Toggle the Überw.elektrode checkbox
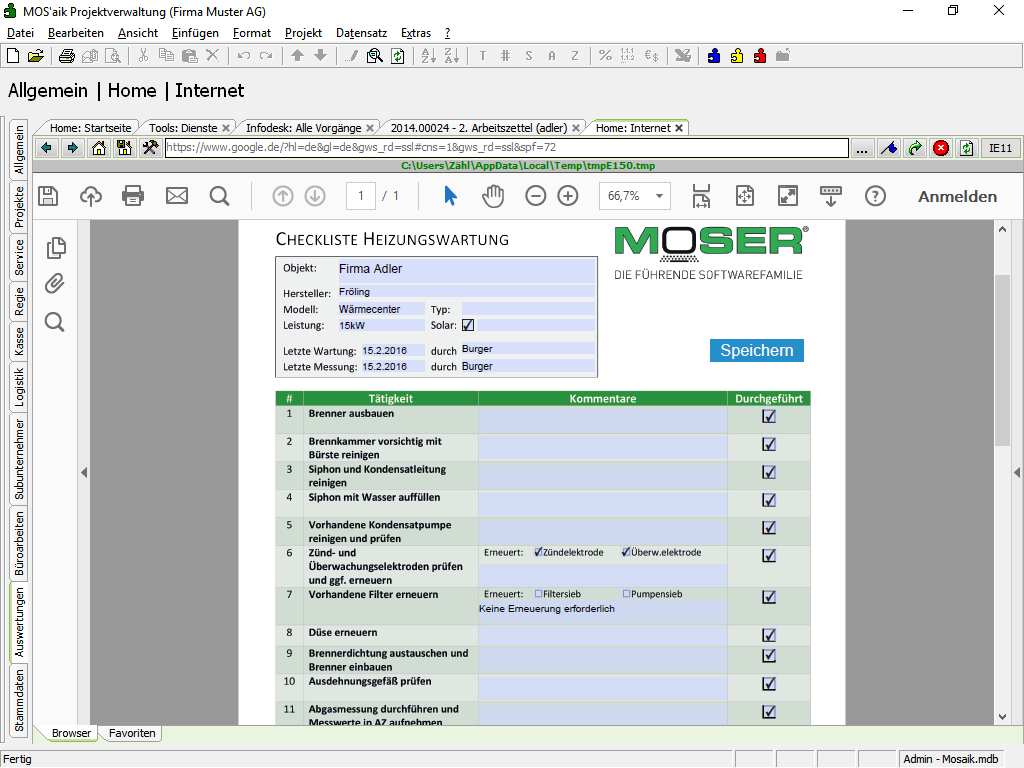 click(626, 552)
